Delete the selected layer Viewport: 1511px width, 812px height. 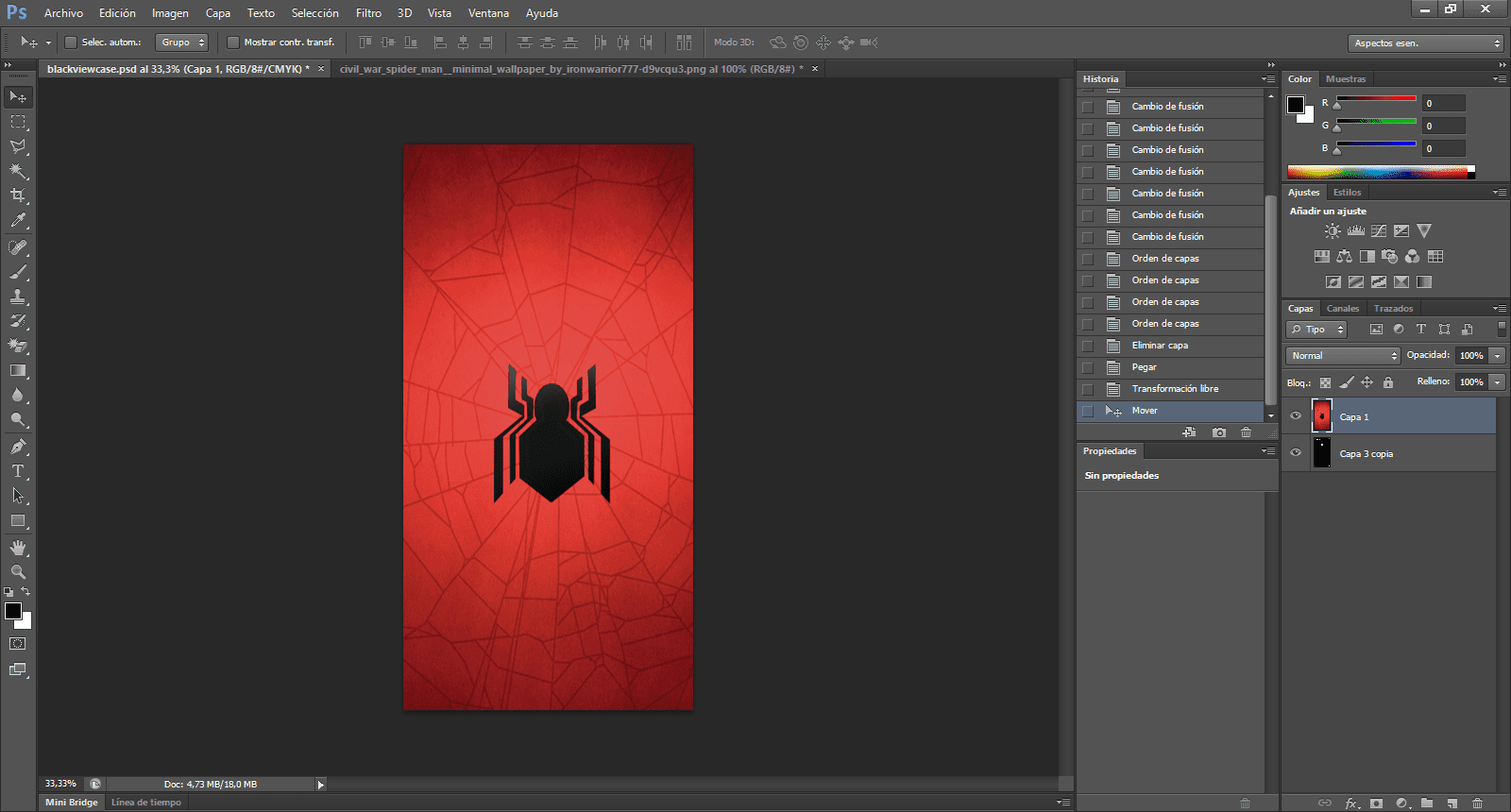[x=1478, y=804]
